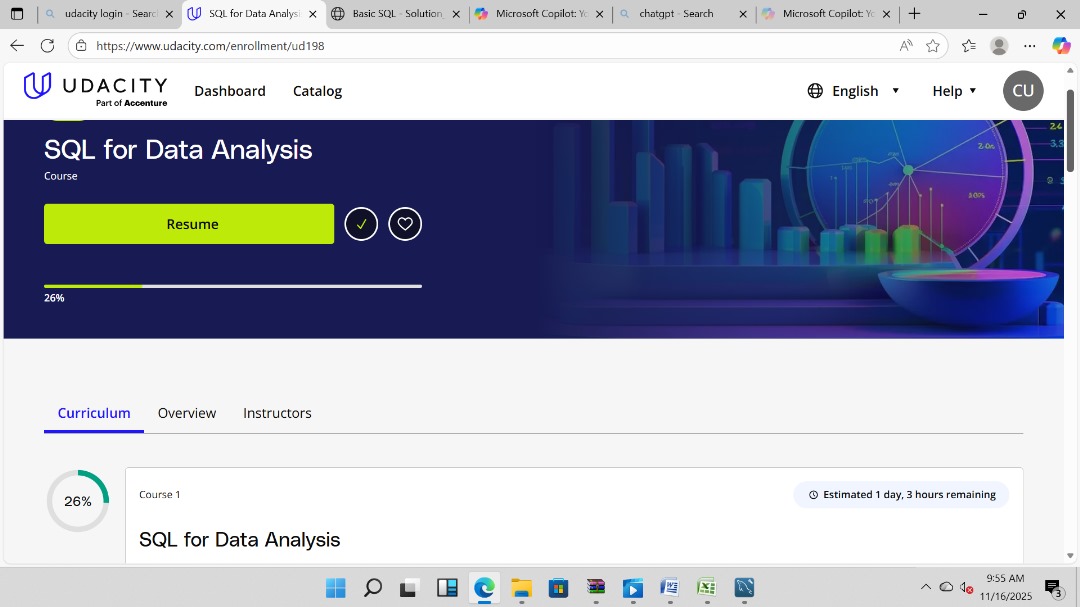Open the Catalog link in the navbar

coord(317,90)
